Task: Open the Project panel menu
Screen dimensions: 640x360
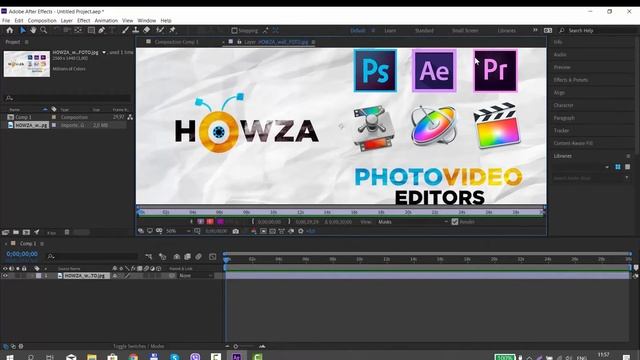Action: [x=27, y=42]
